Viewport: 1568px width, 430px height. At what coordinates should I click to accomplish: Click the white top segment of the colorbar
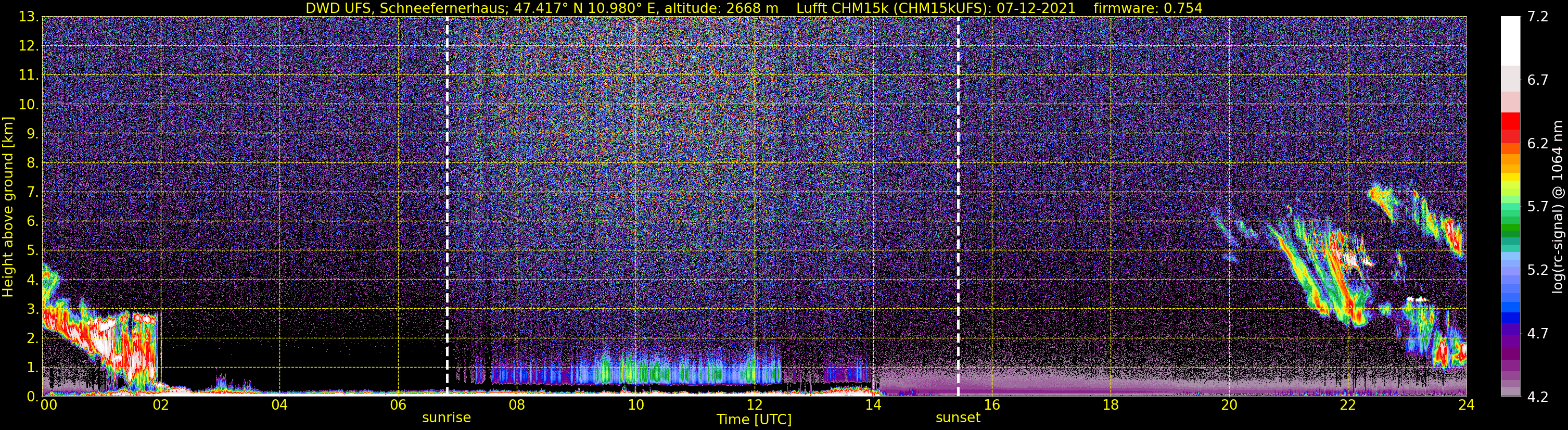[1510, 40]
